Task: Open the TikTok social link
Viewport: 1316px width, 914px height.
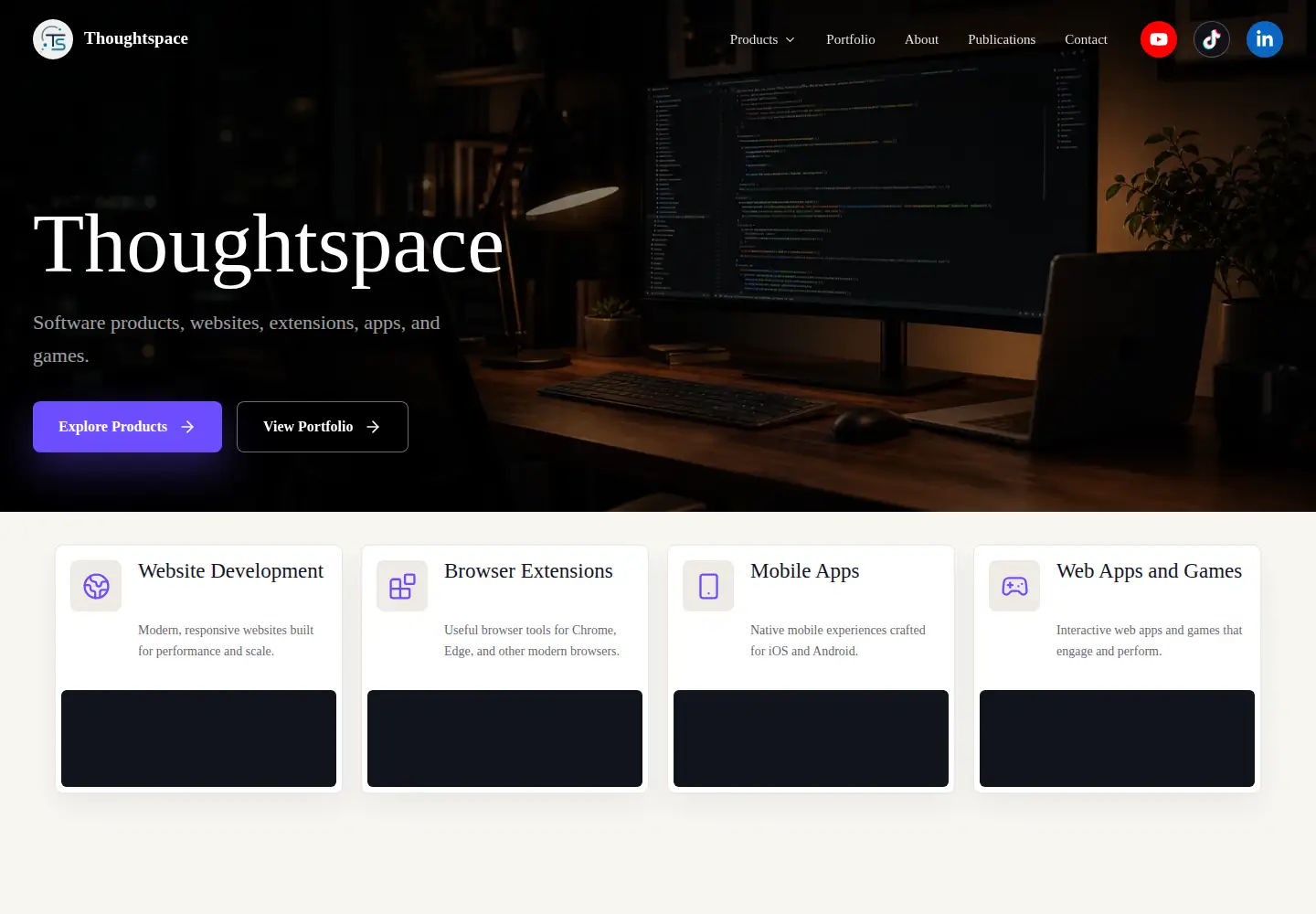Action: pyautogui.click(x=1212, y=39)
